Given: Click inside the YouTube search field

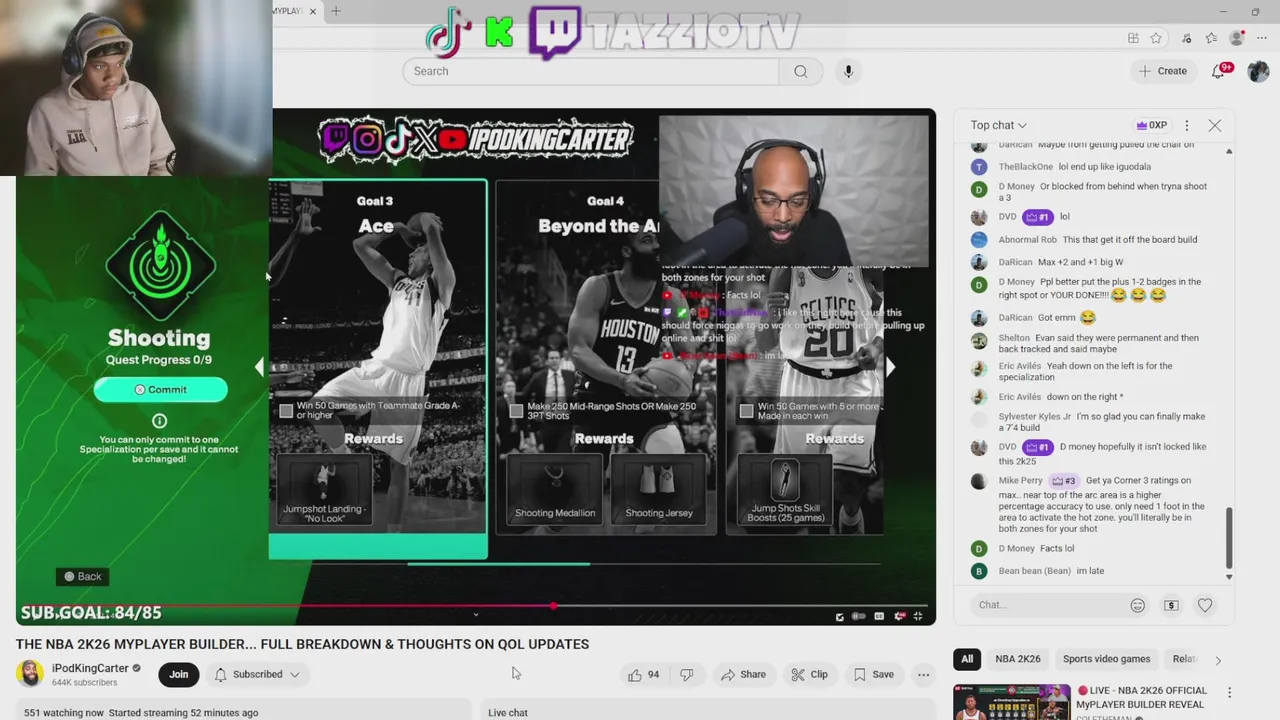Looking at the screenshot, I should (x=591, y=71).
